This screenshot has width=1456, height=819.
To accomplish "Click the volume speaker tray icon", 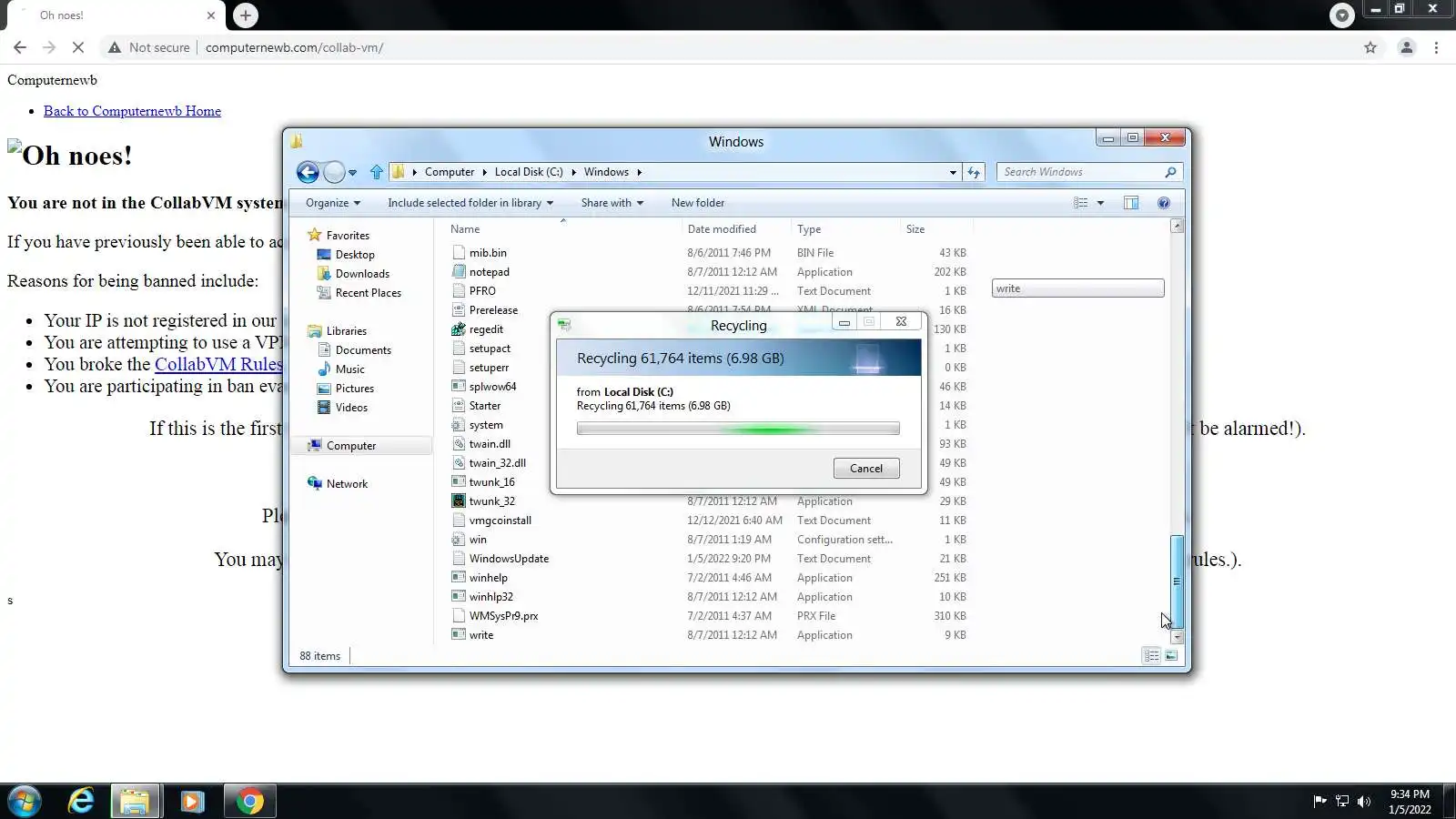I will (x=1363, y=802).
